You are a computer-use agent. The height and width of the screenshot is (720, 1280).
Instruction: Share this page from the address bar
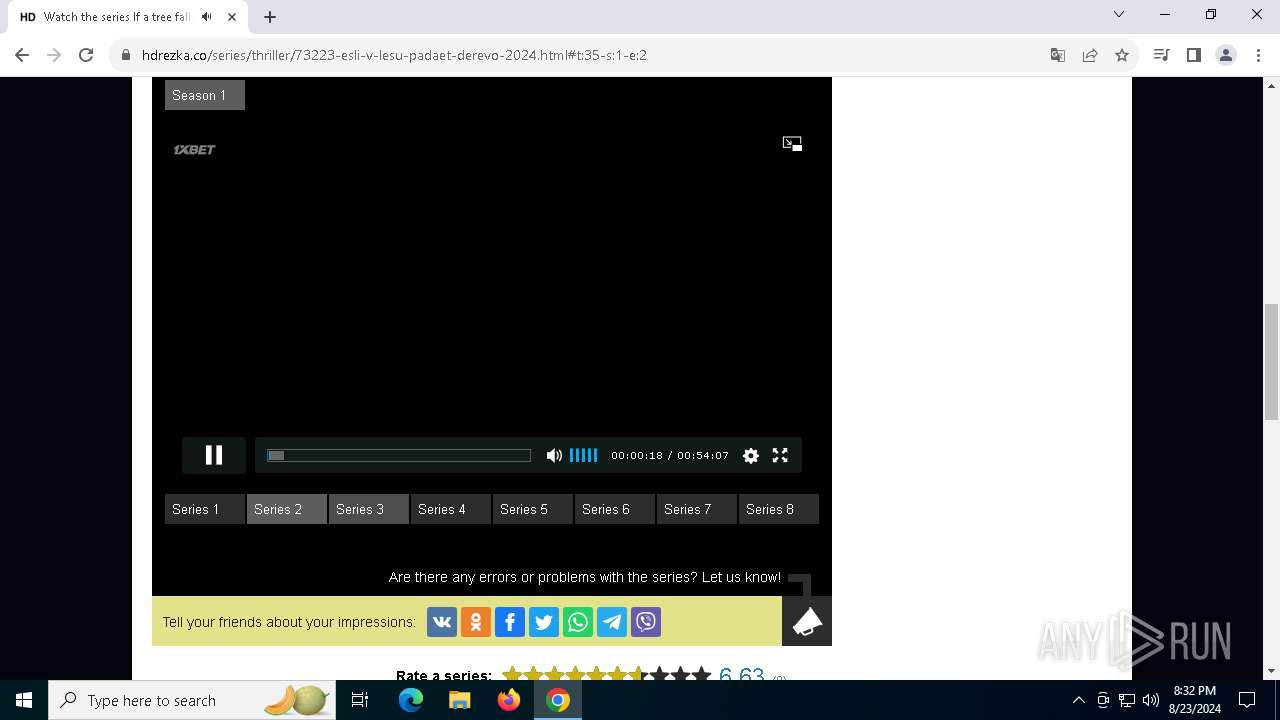[1090, 55]
